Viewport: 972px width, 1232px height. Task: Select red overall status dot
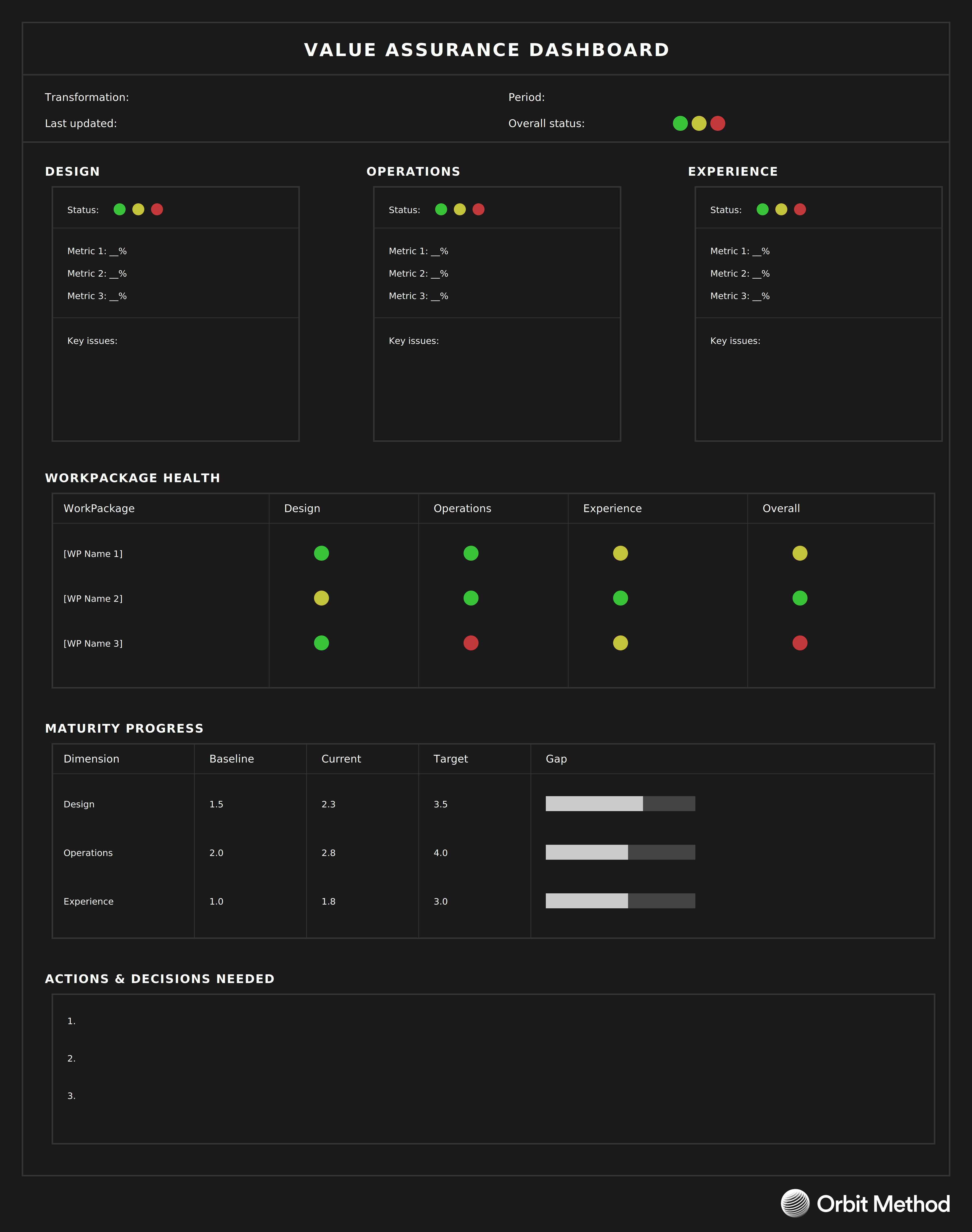pos(718,124)
